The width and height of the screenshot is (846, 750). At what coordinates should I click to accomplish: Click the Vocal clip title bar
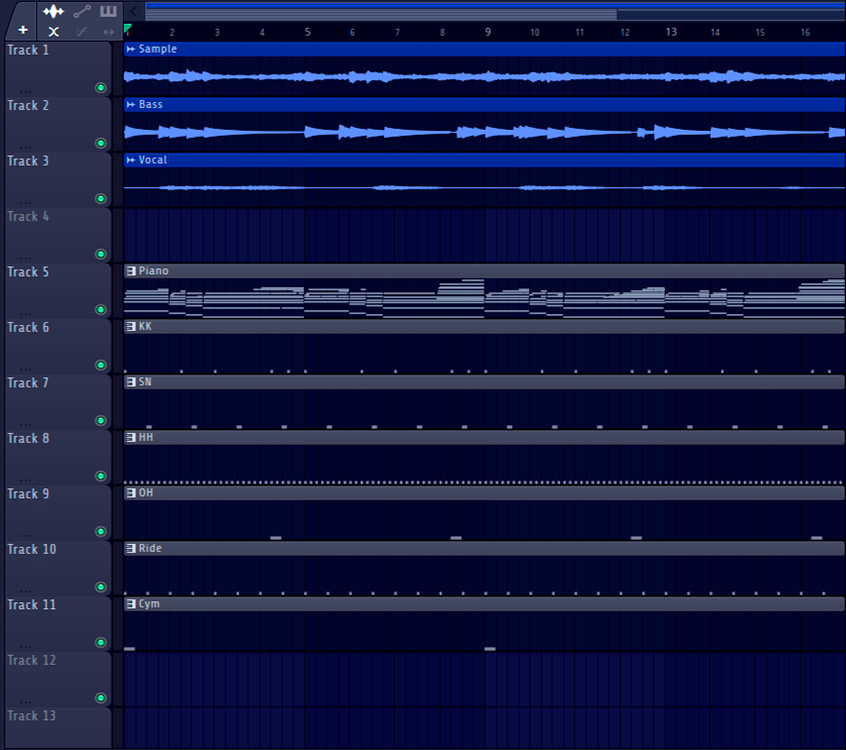point(480,160)
